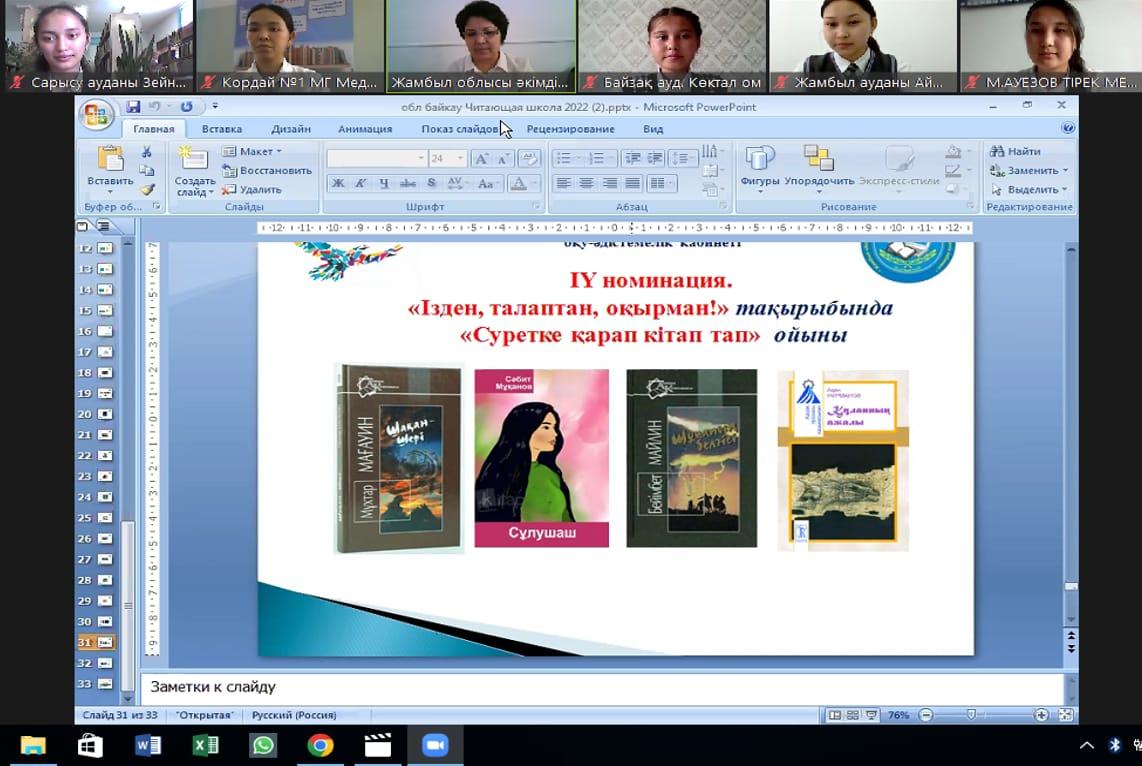This screenshot has width=1142, height=766.
Task: Switch to the Outline pane tab icon
Action: click(x=104, y=226)
